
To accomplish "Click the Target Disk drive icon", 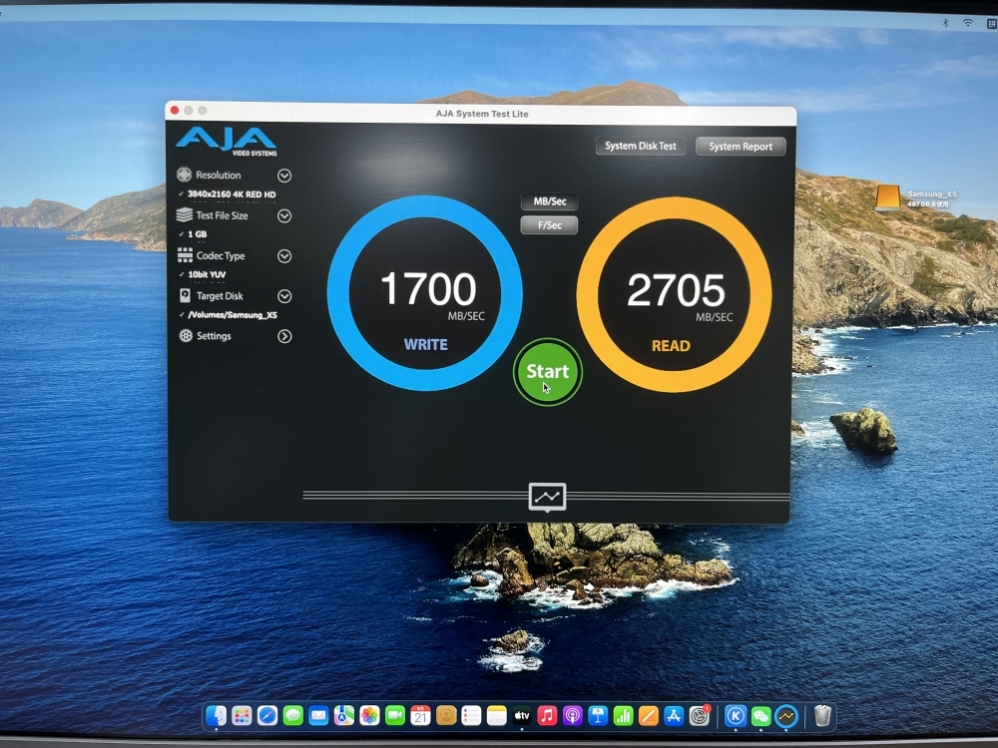I will click(185, 295).
